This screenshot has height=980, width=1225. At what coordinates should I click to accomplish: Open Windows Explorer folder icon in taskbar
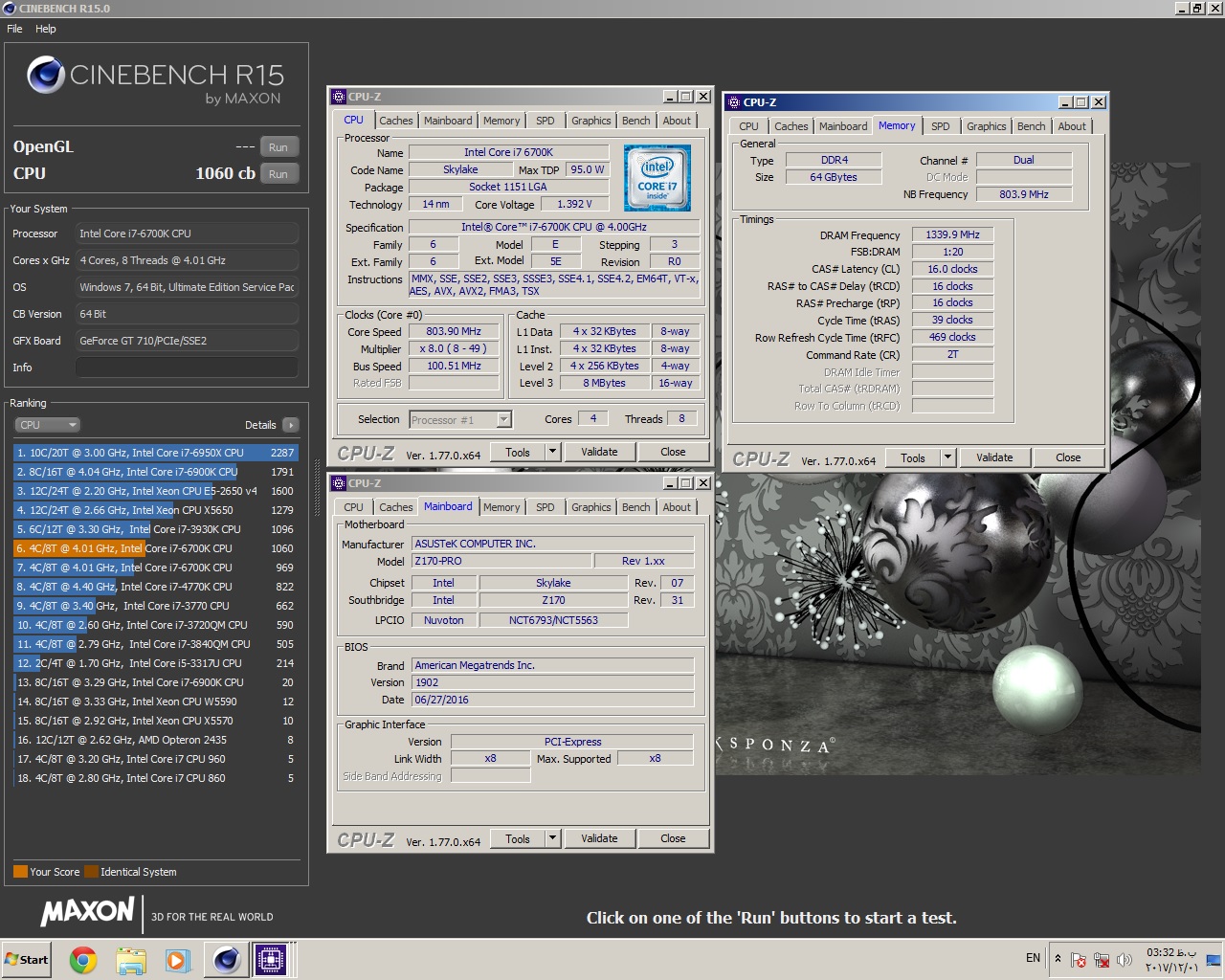(x=131, y=959)
